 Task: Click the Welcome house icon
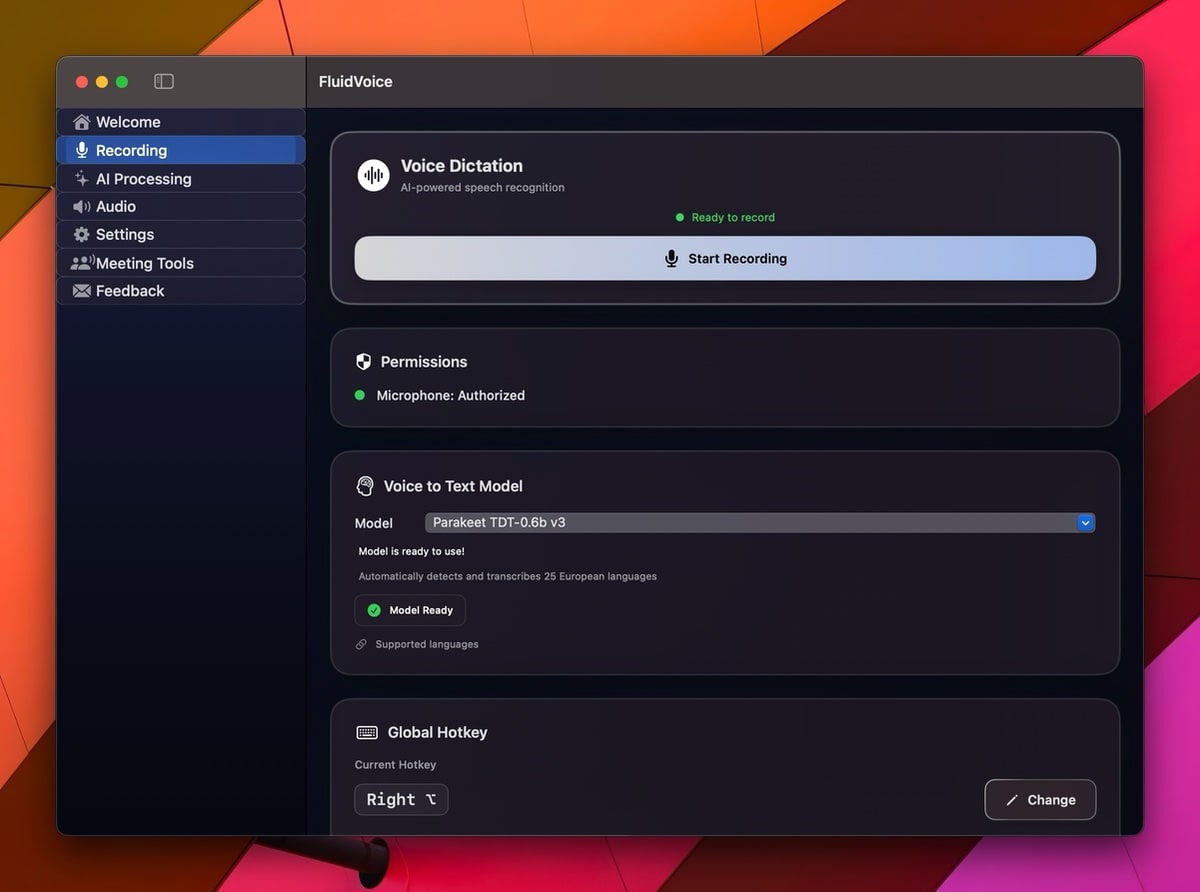click(x=82, y=122)
